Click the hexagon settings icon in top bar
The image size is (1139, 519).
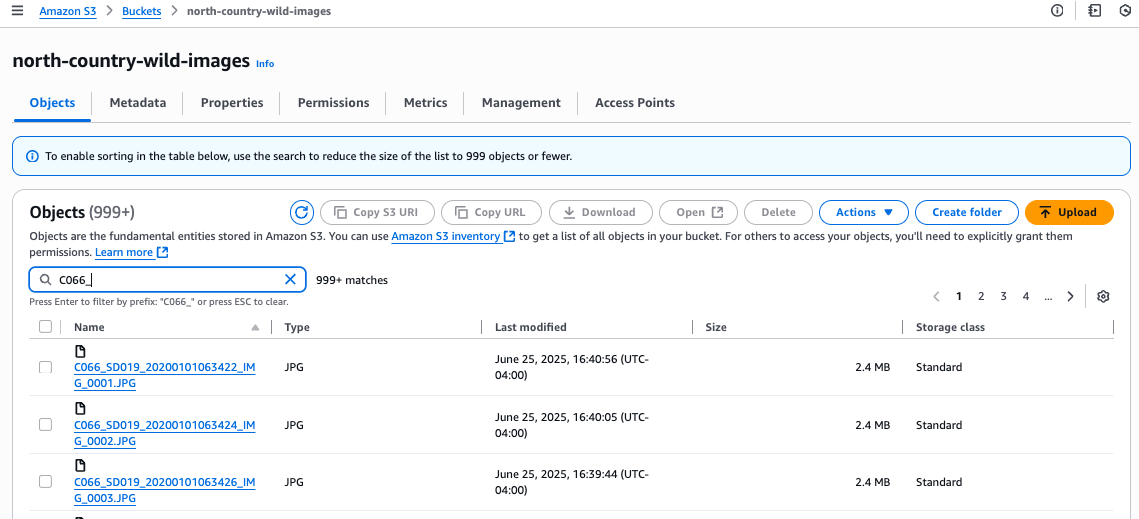1125,11
